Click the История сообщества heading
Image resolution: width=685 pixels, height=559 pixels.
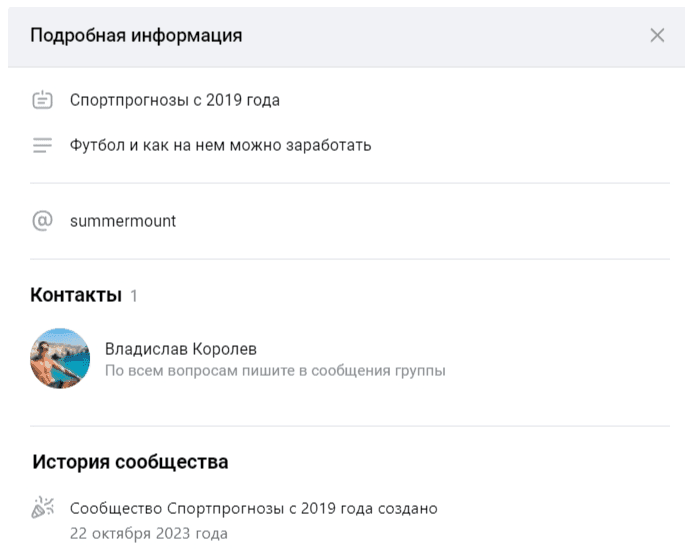click(x=130, y=462)
